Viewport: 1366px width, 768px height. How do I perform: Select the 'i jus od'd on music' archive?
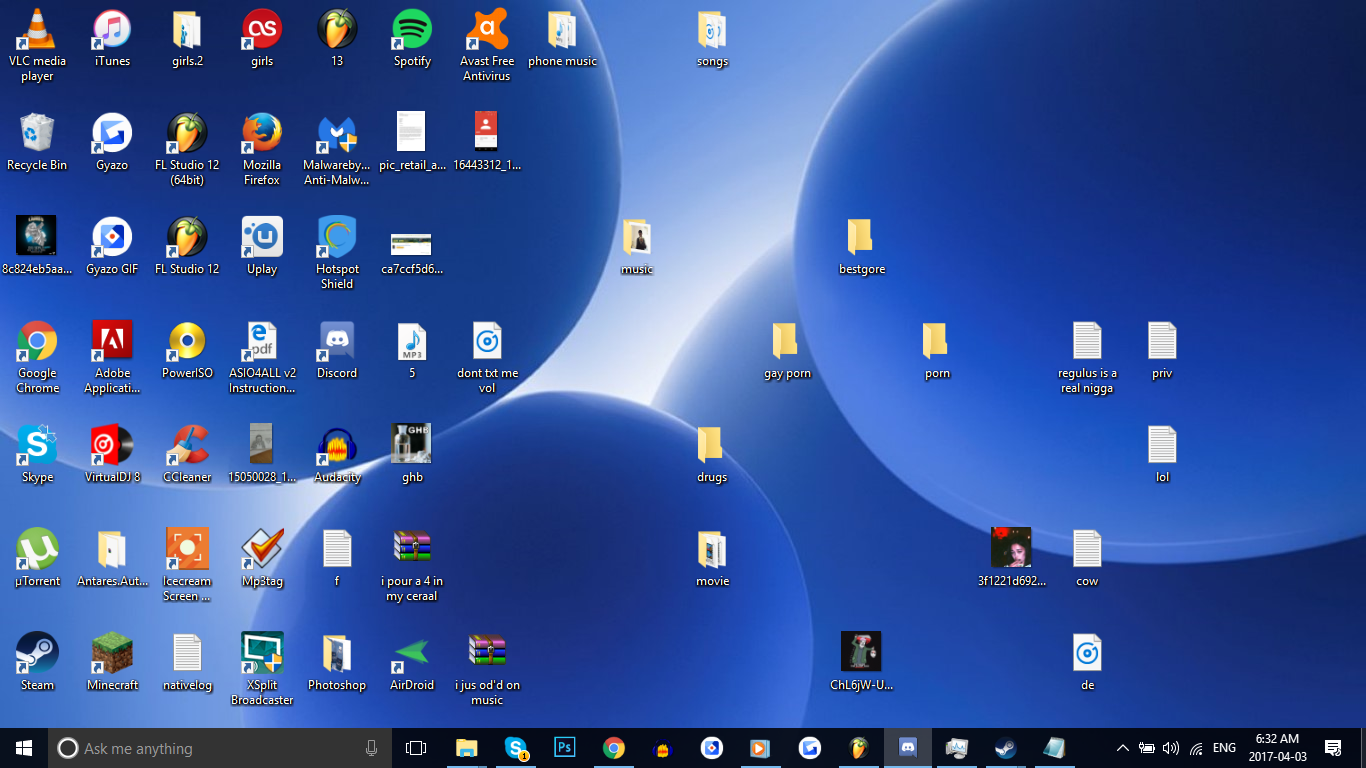(487, 669)
